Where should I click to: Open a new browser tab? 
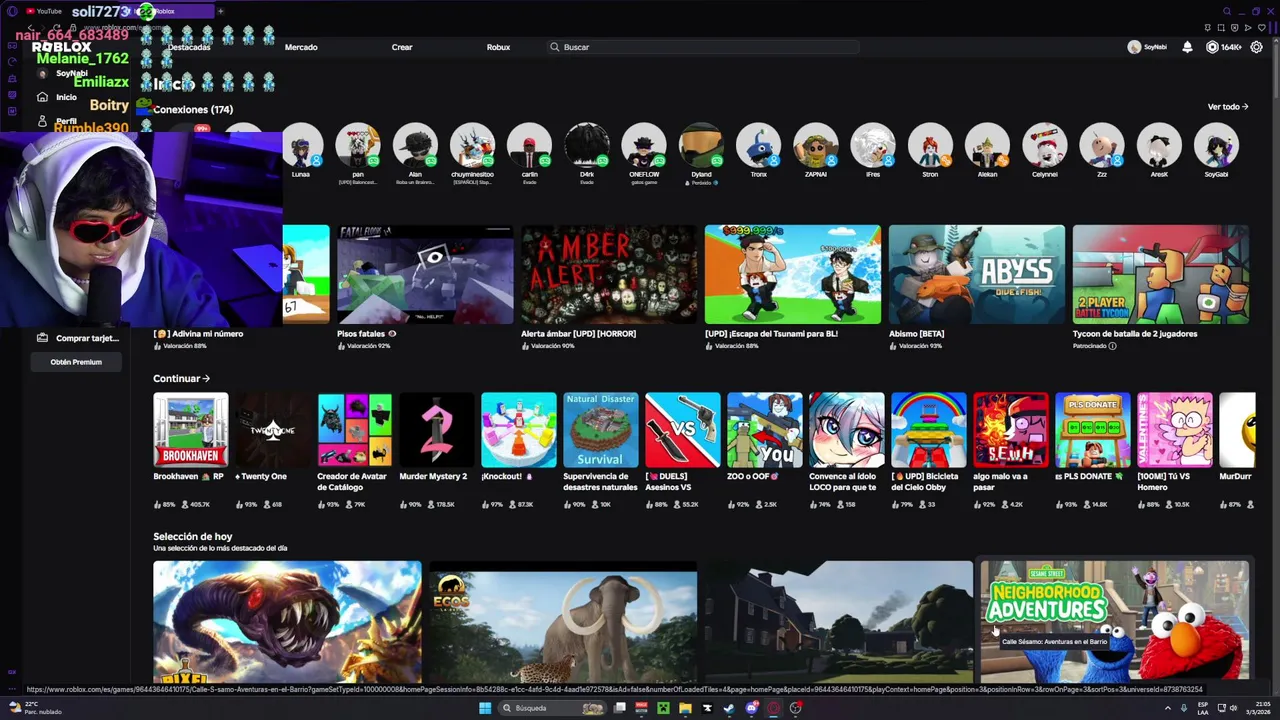click(220, 11)
